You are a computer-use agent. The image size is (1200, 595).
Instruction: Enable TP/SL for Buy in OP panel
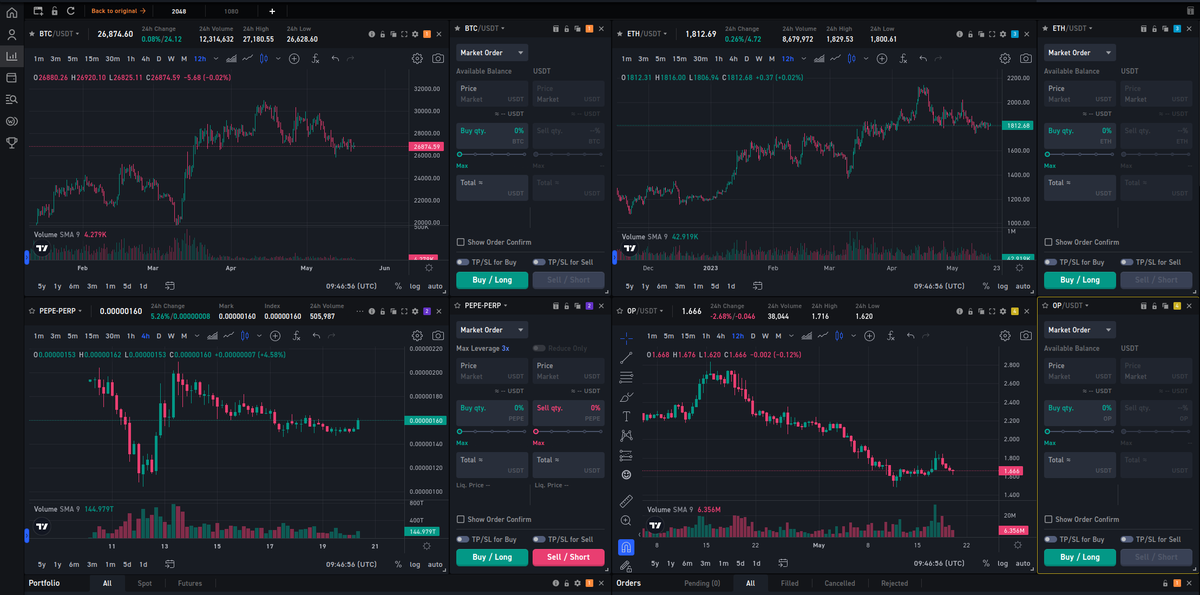[x=1051, y=539]
